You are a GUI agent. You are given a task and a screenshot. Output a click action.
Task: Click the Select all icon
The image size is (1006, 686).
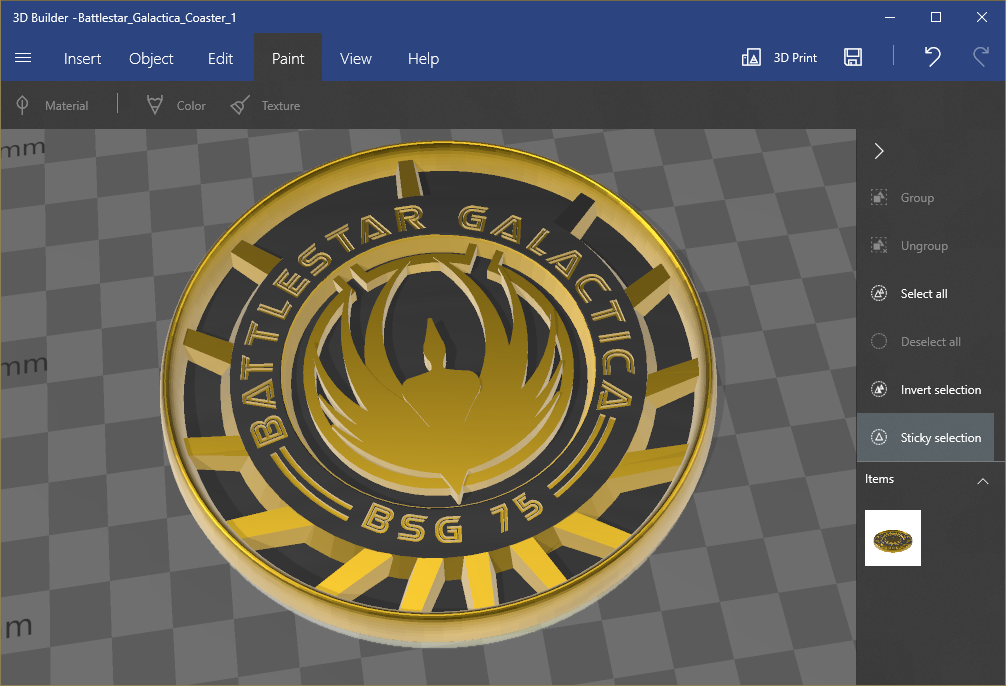[x=879, y=293]
